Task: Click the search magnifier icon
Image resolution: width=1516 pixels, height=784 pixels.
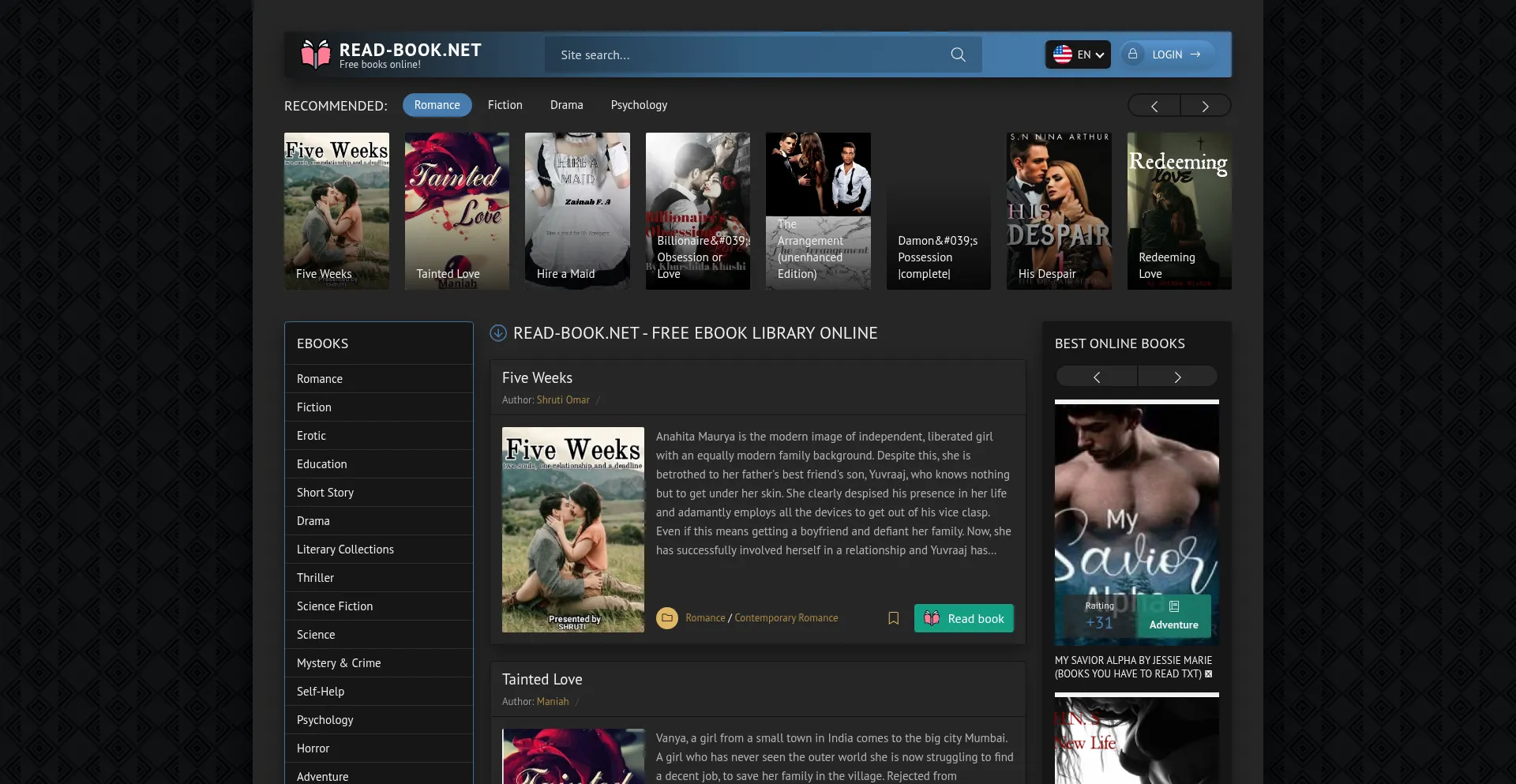Action: pyautogui.click(x=958, y=54)
